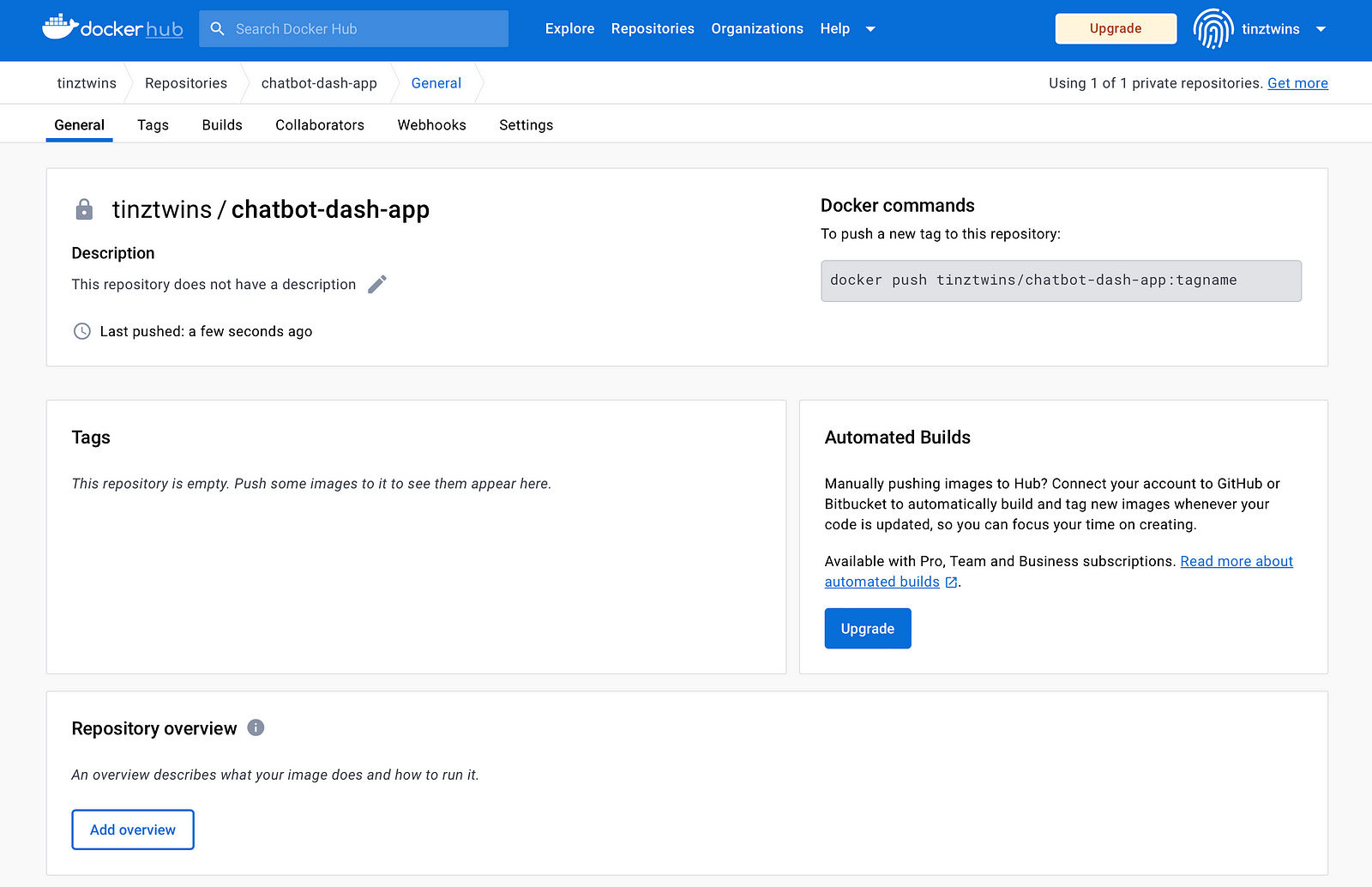The image size is (1372, 887).
Task: Focus the Search Docker Hub field
Action: click(x=353, y=29)
